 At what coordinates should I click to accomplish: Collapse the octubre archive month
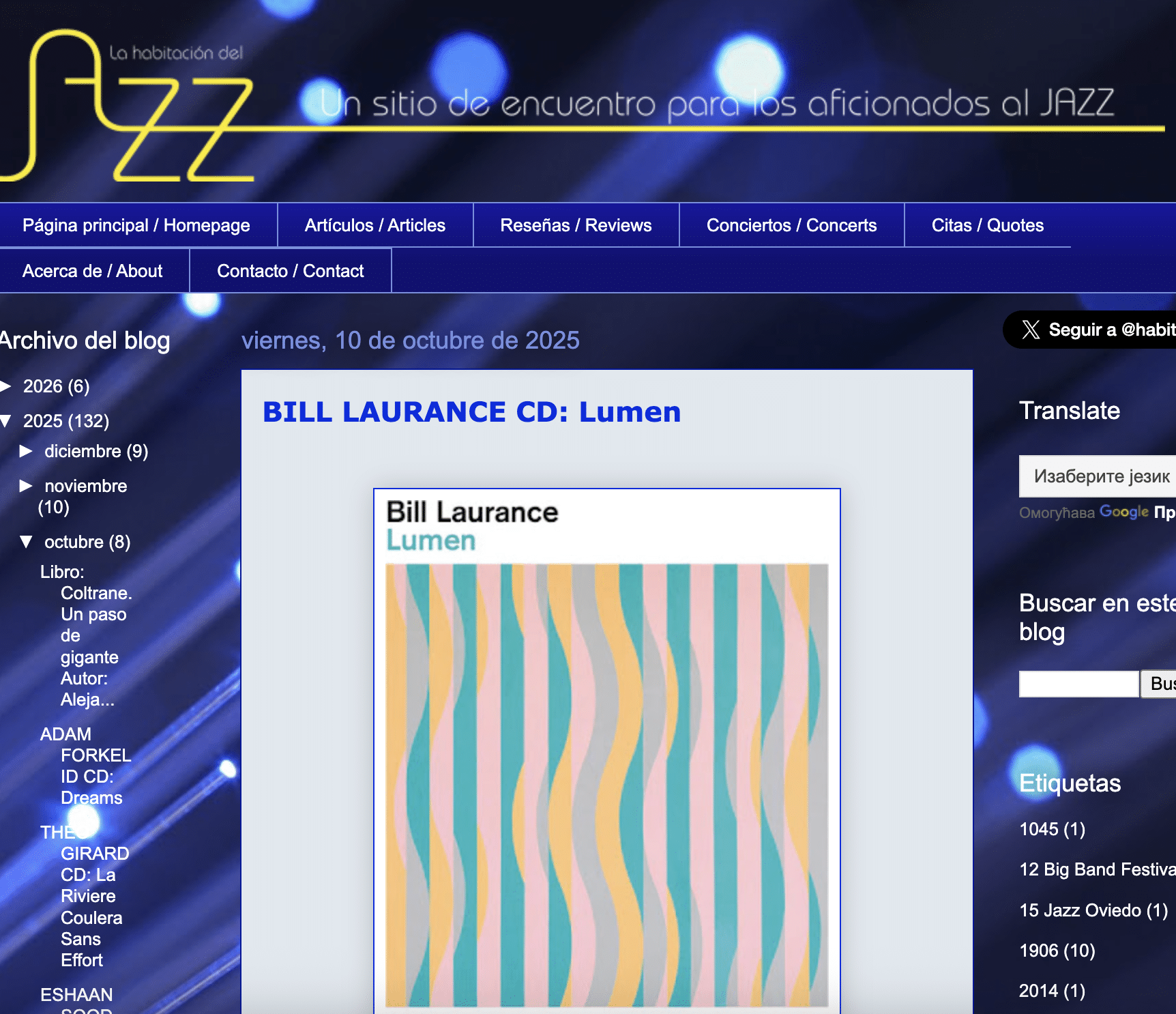pos(26,542)
